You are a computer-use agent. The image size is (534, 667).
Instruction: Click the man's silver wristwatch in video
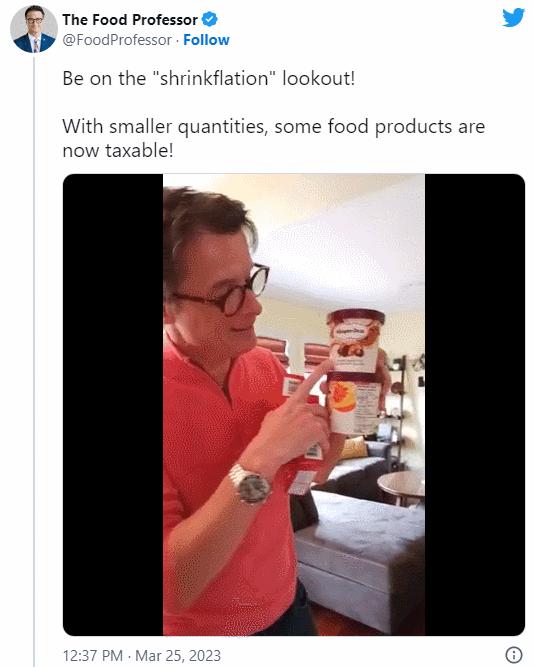(x=250, y=485)
